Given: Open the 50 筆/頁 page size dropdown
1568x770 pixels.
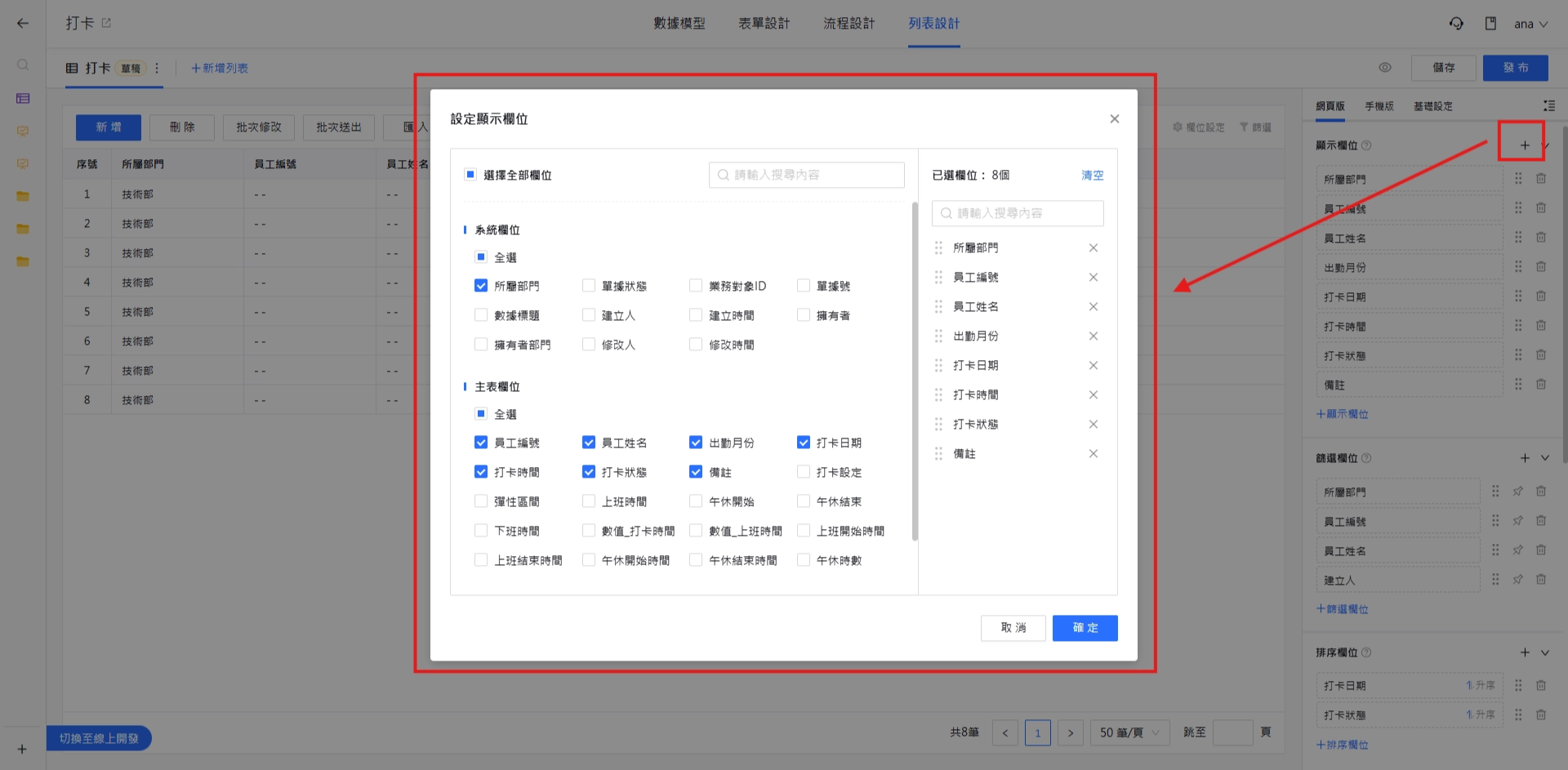Looking at the screenshot, I should tap(1130, 732).
